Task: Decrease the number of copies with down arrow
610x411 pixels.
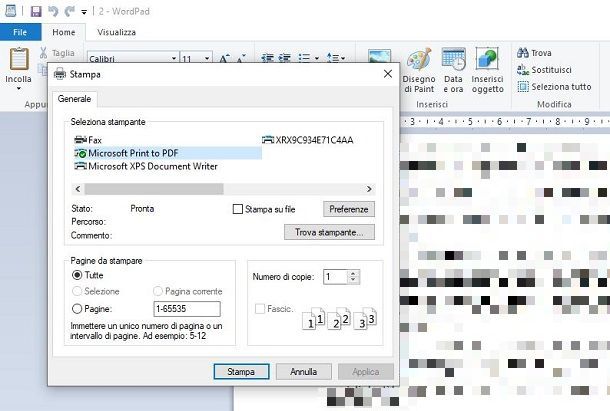Action: [x=353, y=280]
